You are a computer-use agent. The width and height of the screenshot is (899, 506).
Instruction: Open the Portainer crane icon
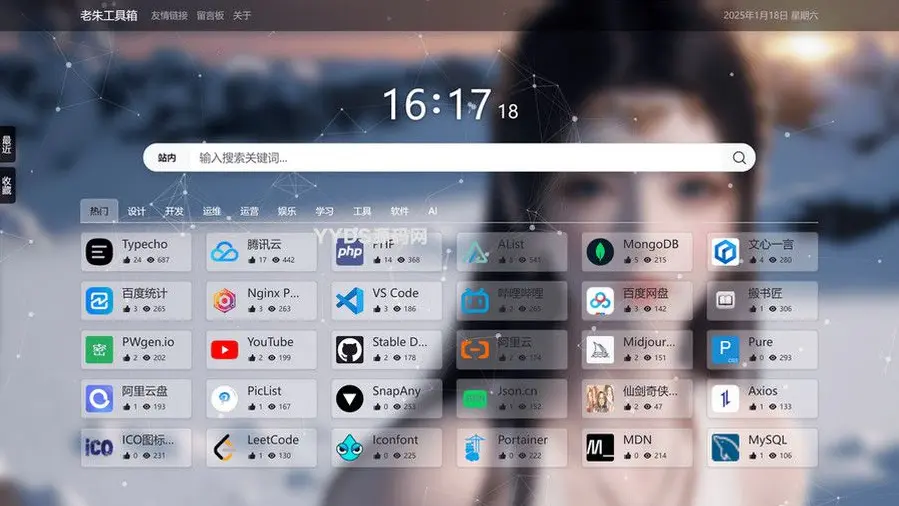[x=475, y=448]
